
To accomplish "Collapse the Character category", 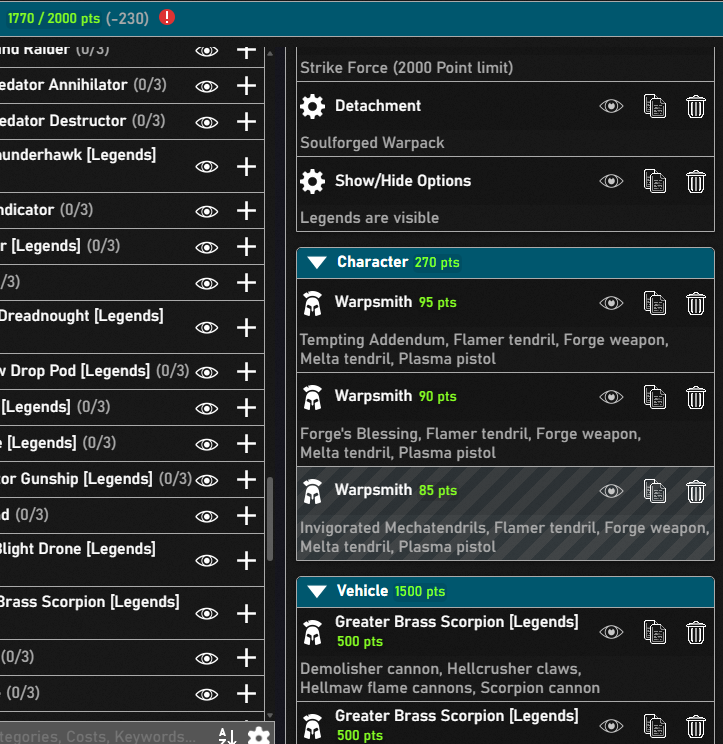I will point(316,262).
